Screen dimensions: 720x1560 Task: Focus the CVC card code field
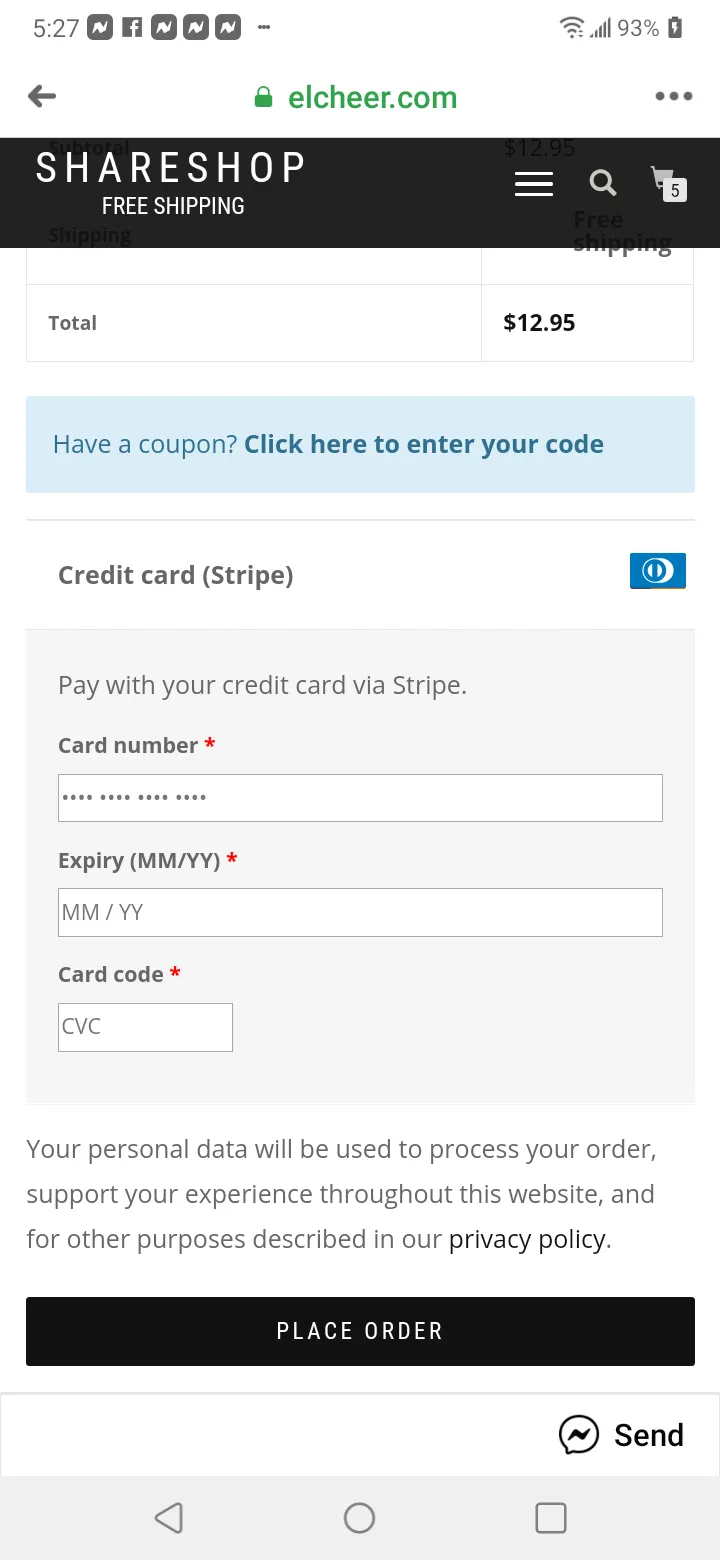click(145, 1027)
